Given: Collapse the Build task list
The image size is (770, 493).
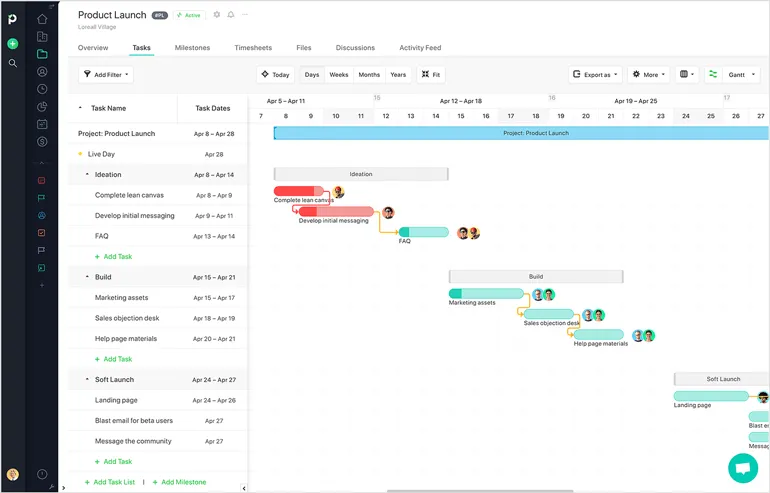Looking at the screenshot, I should (x=87, y=277).
